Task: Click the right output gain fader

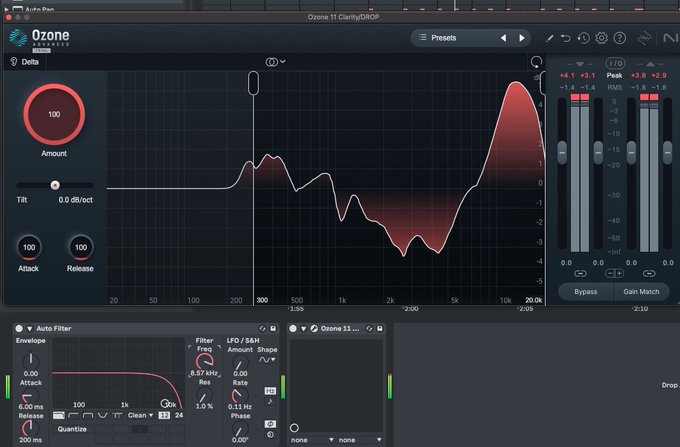Action: pos(667,153)
